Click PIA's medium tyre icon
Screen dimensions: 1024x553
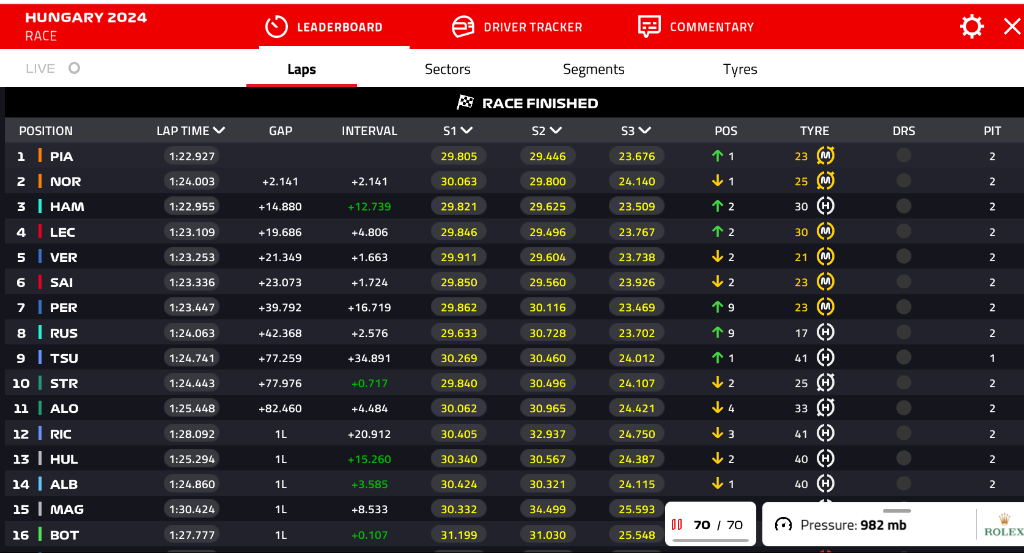click(825, 155)
